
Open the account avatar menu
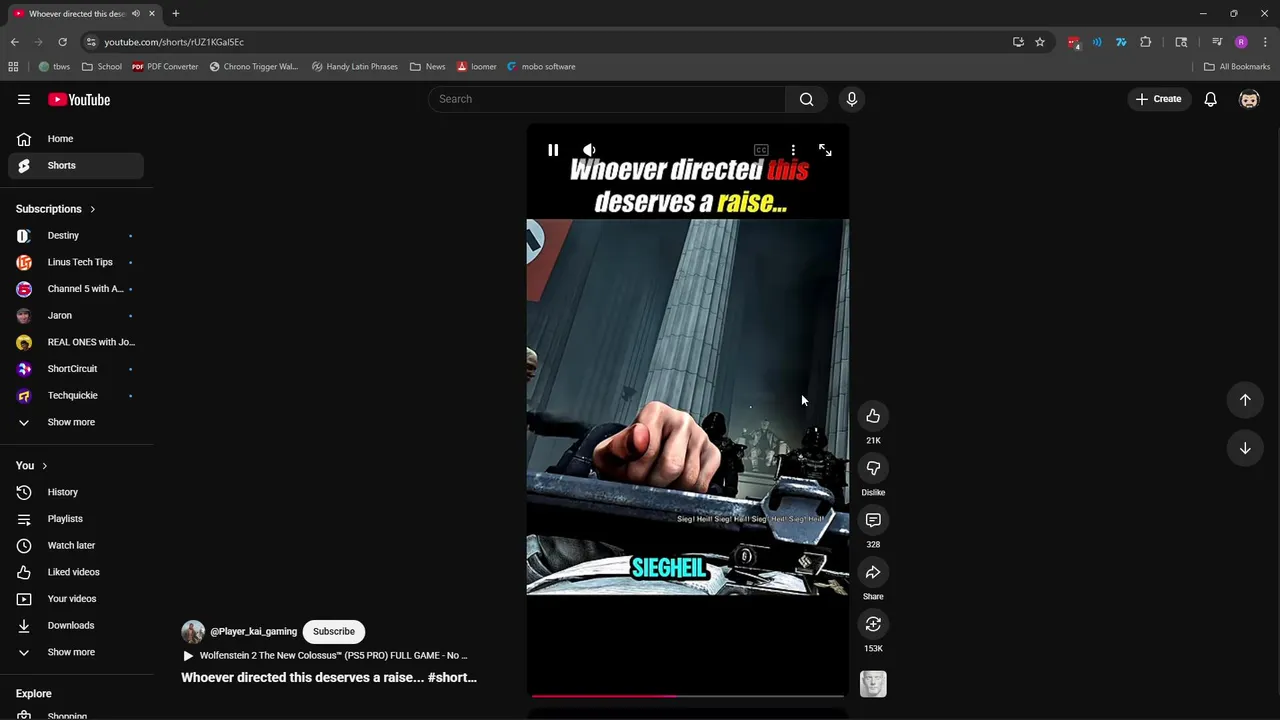tap(1249, 99)
